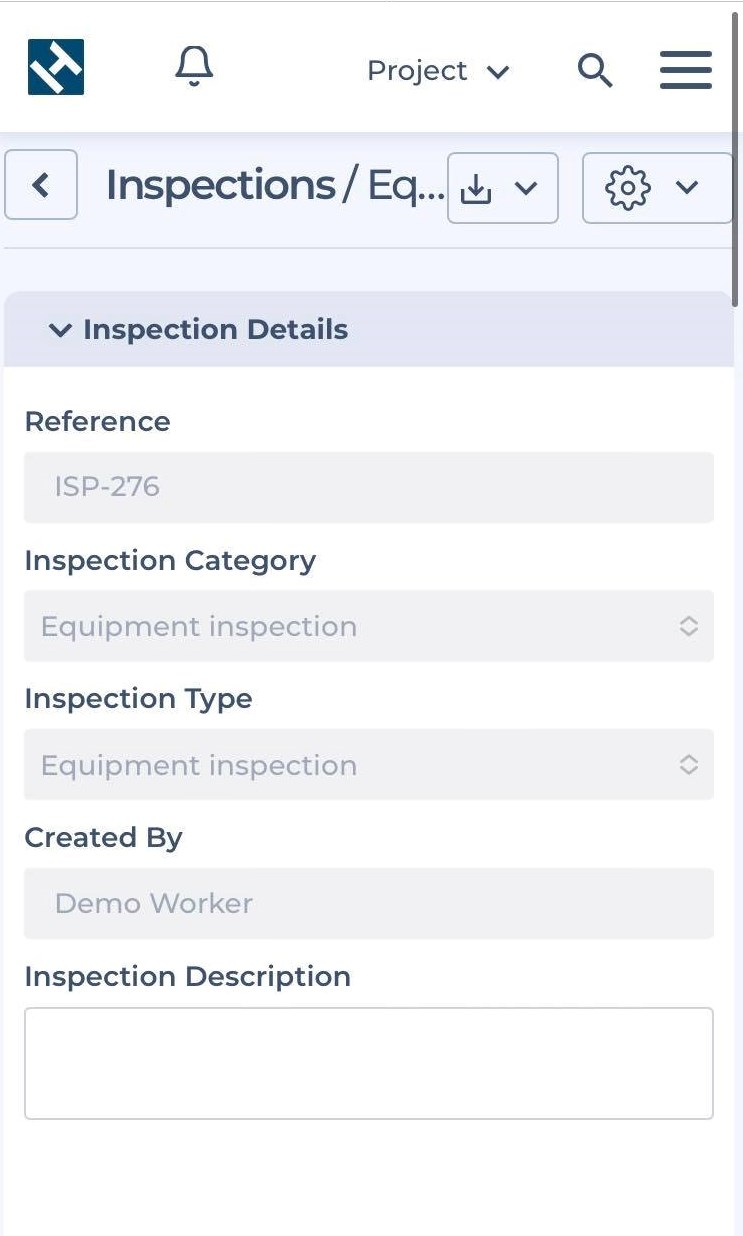Open the search magnifier icon
Image resolution: width=743 pixels, height=1236 pixels.
tap(595, 70)
